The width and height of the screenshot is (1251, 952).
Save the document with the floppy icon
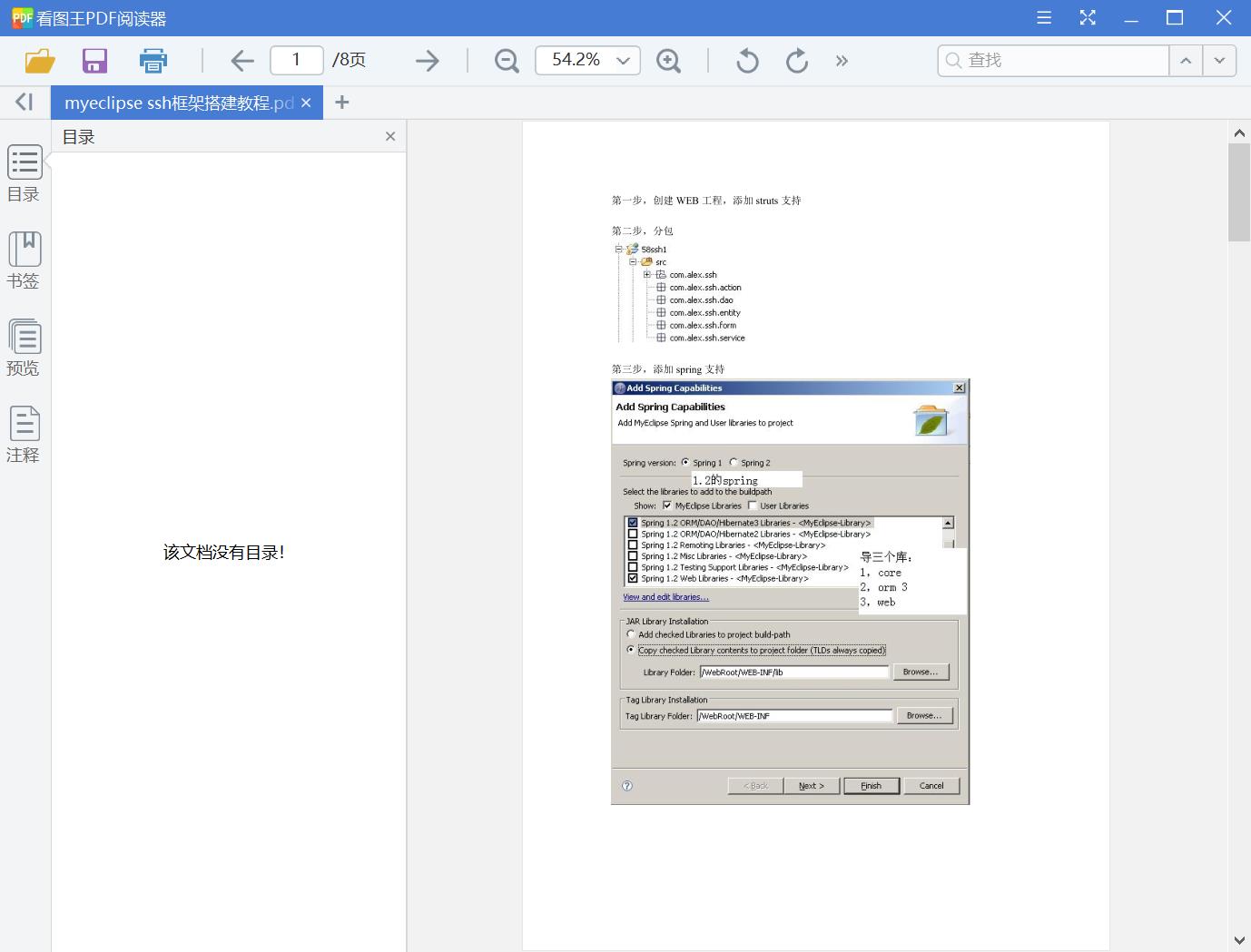94,61
